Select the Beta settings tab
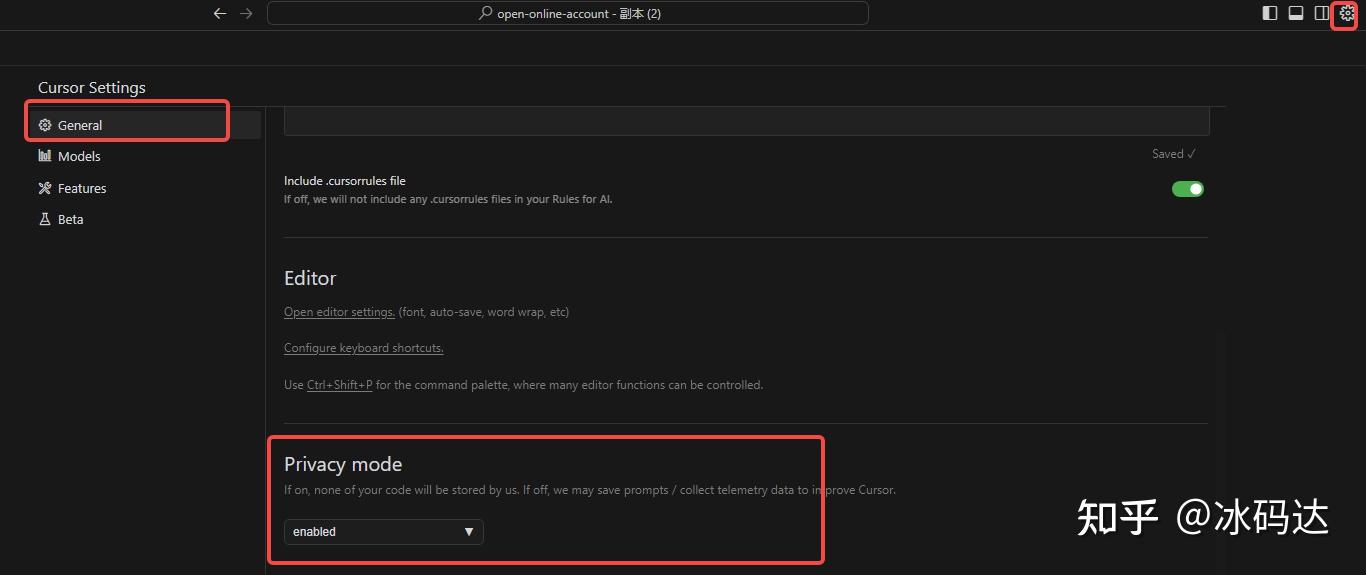 click(x=145, y=219)
